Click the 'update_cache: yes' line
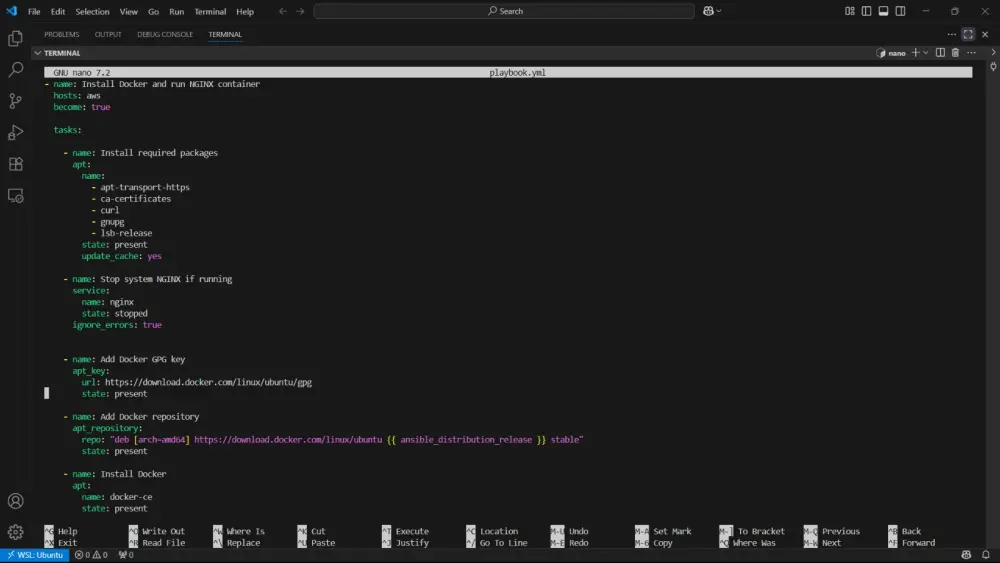Viewport: 1000px width, 563px height. pyautogui.click(x=121, y=256)
